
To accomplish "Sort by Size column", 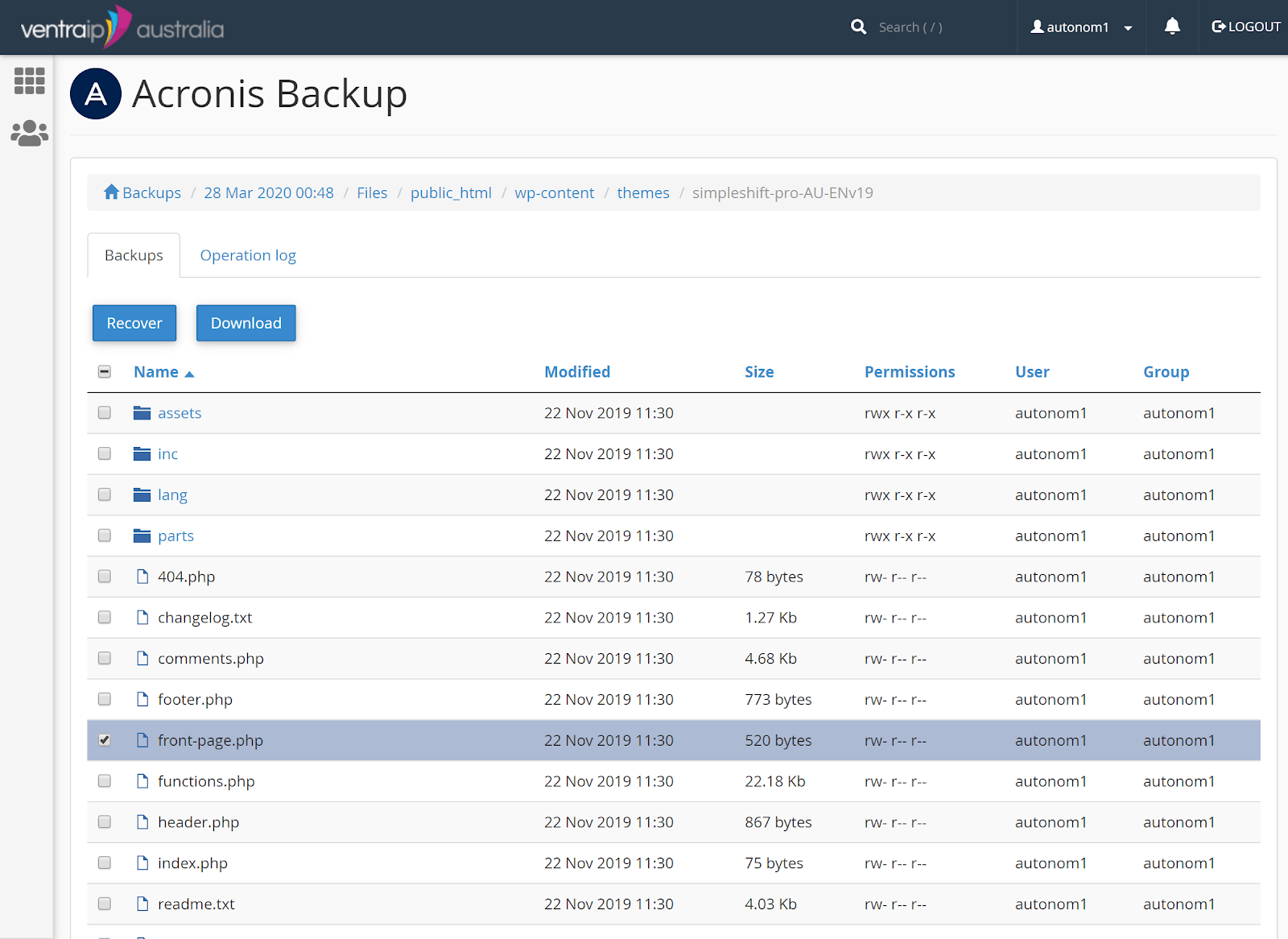I will tap(759, 372).
